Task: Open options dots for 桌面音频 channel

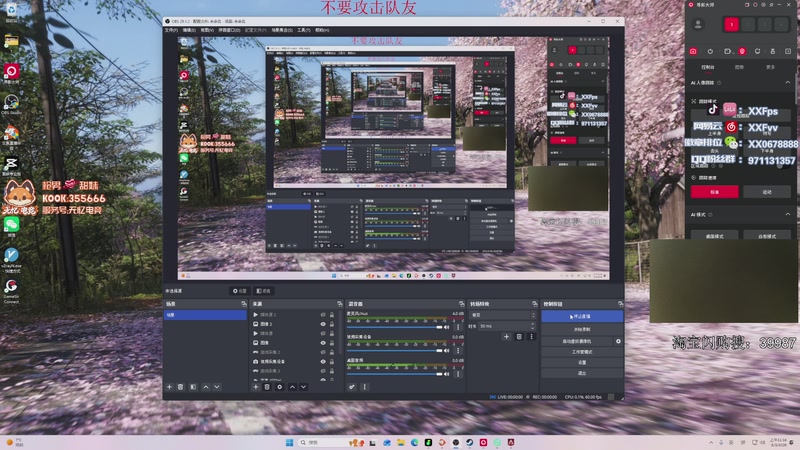Action: (x=458, y=374)
